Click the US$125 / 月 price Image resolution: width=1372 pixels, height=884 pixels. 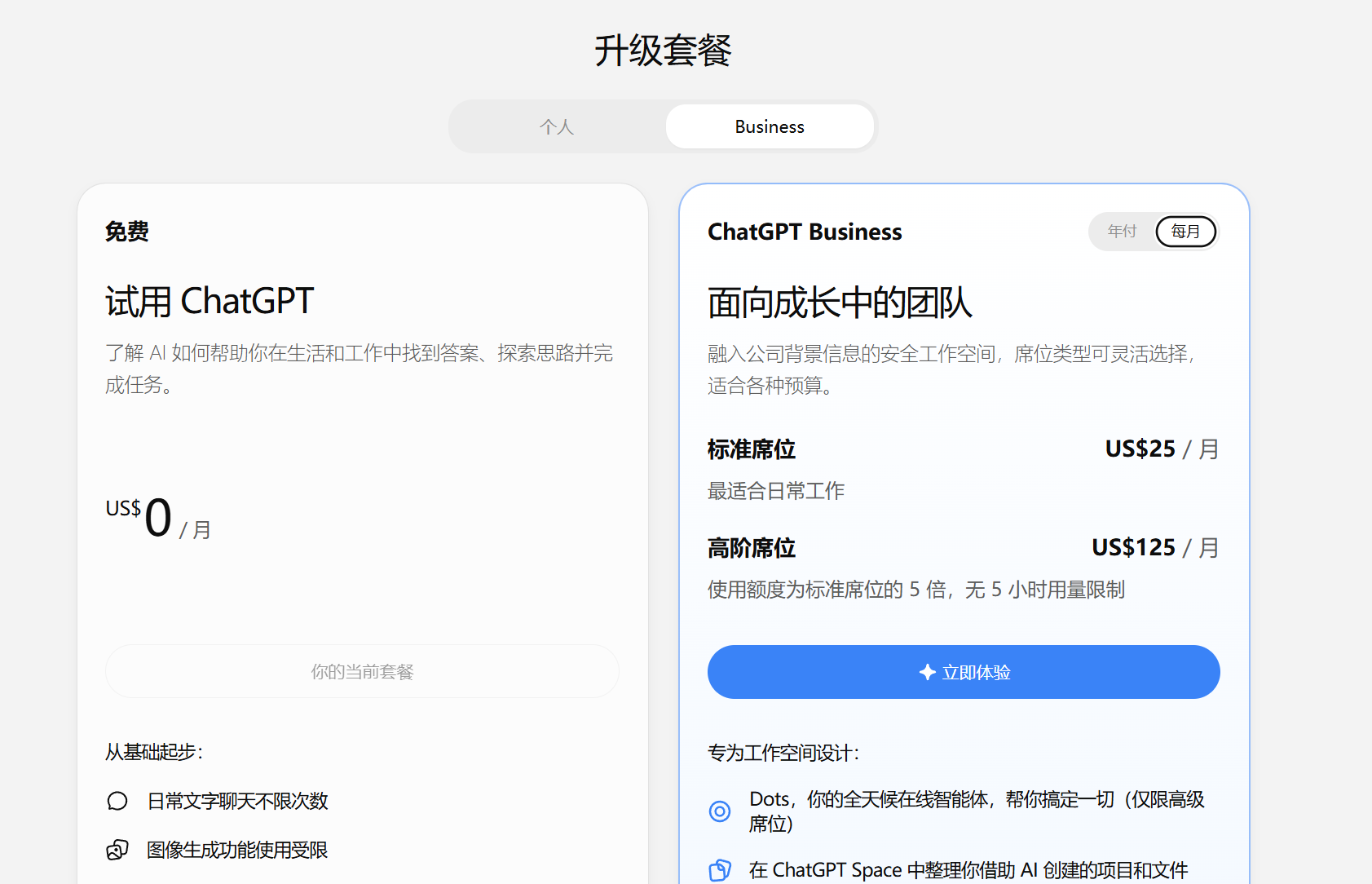1155,548
